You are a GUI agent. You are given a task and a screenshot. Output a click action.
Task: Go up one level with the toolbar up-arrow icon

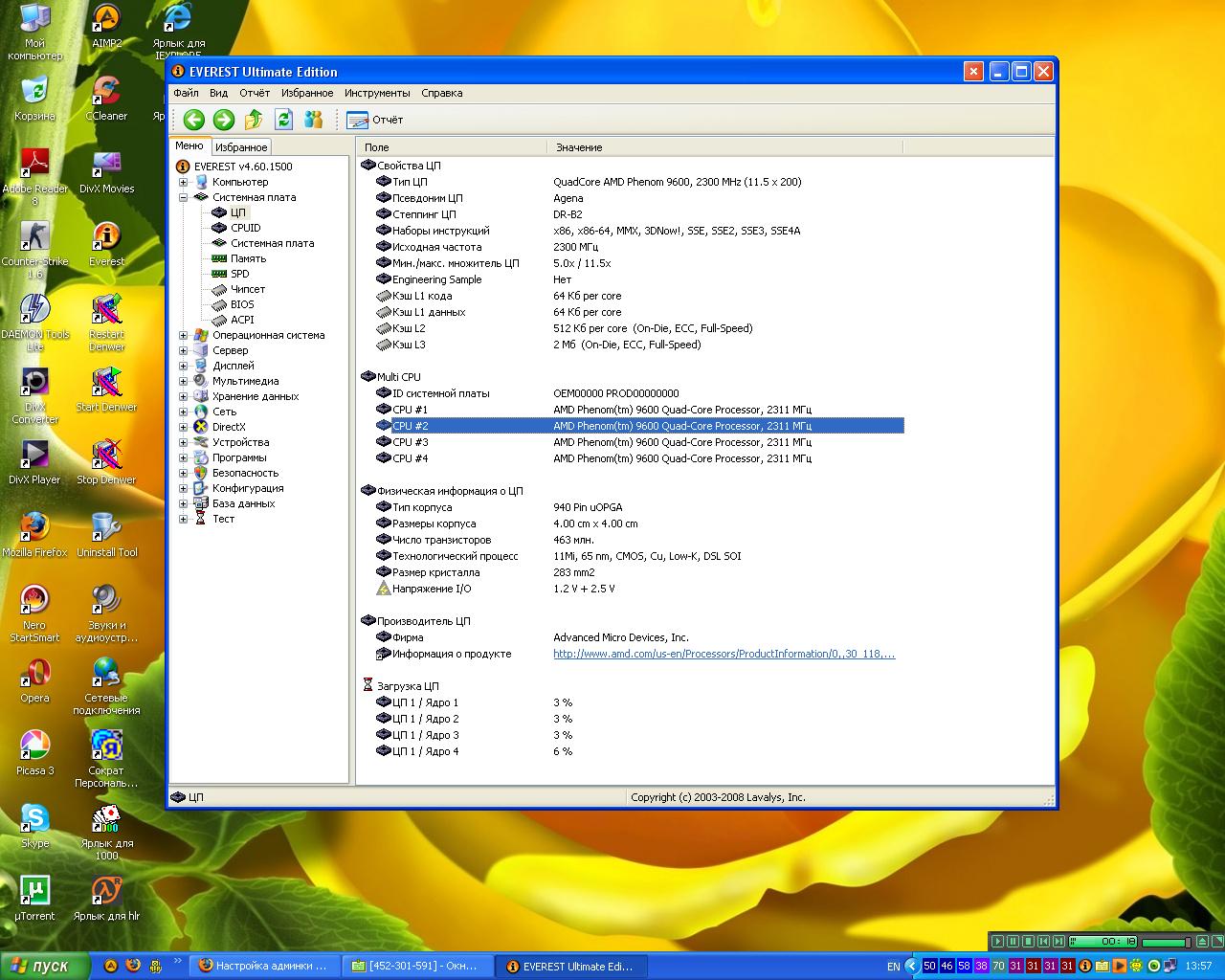pyautogui.click(x=254, y=120)
